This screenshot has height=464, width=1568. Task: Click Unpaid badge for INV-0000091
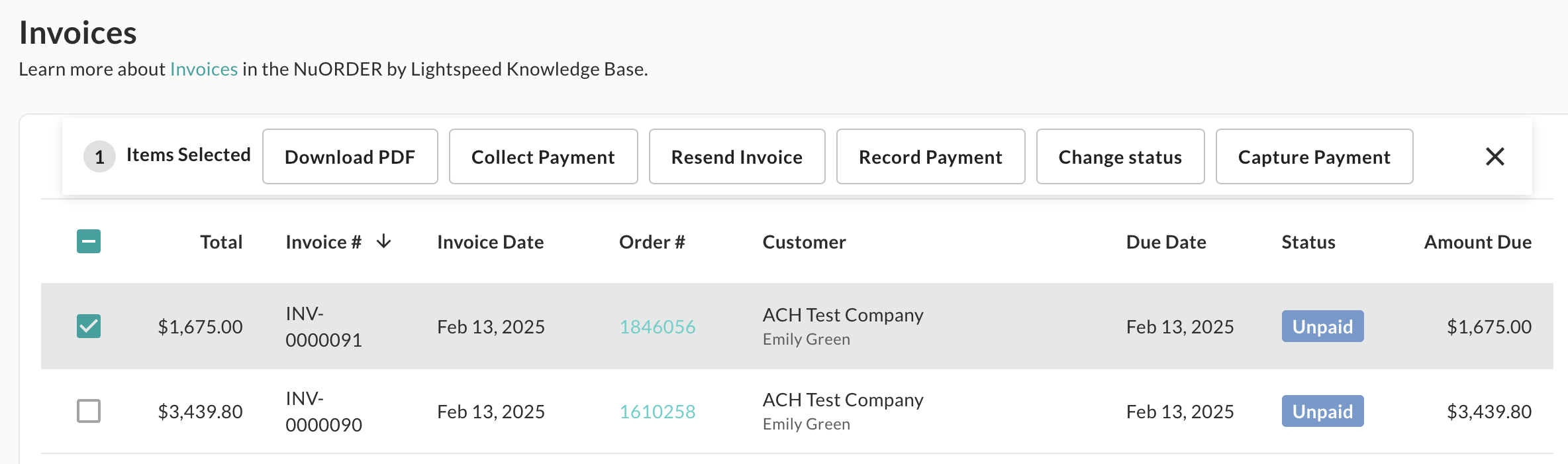pyautogui.click(x=1323, y=326)
